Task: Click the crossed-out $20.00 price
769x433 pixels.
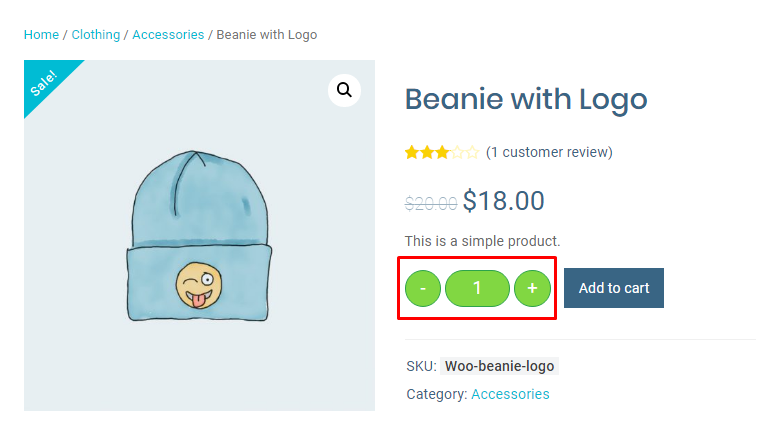Action: (x=431, y=203)
